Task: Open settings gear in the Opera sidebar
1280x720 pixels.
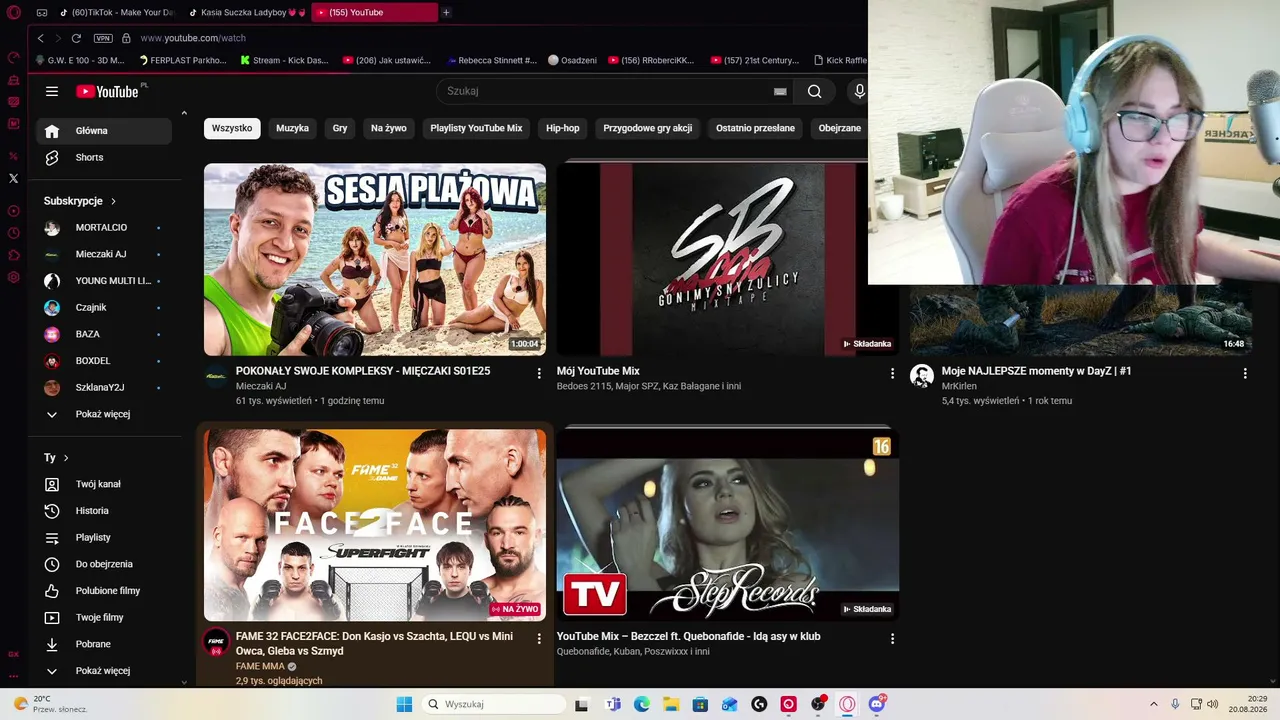Action: [13, 277]
